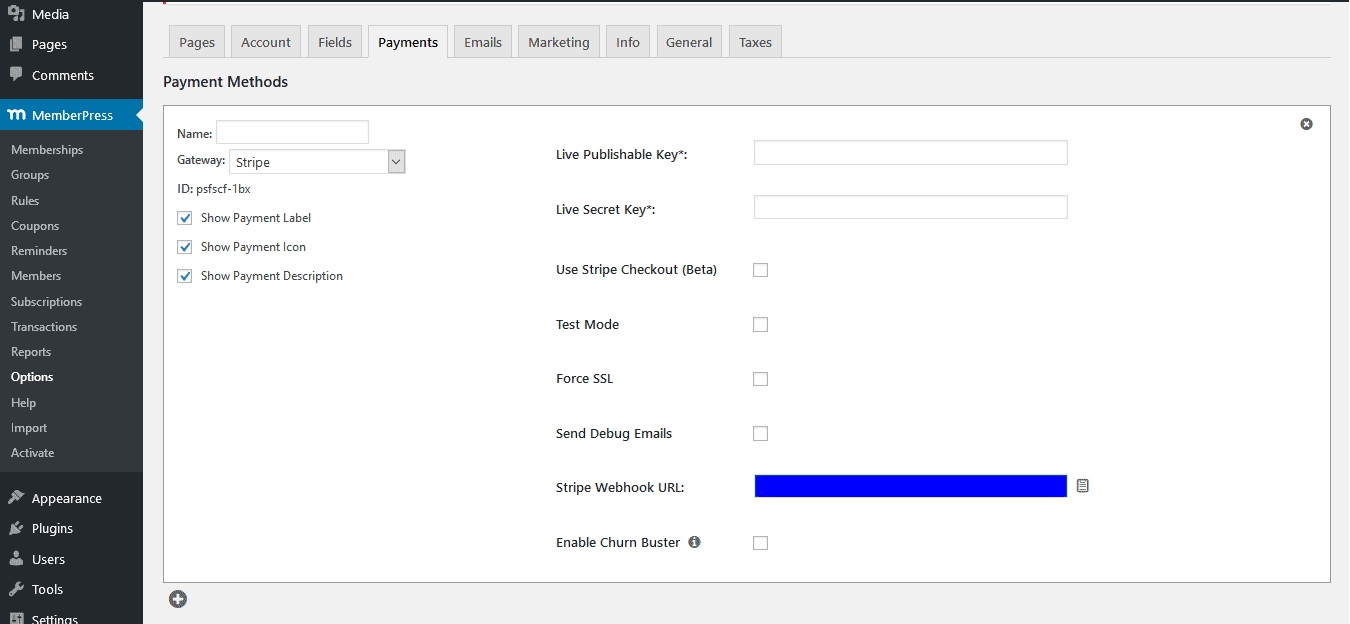This screenshot has height=624, width=1350.
Task: Uncheck Show Payment Label checkbox
Action: click(185, 218)
